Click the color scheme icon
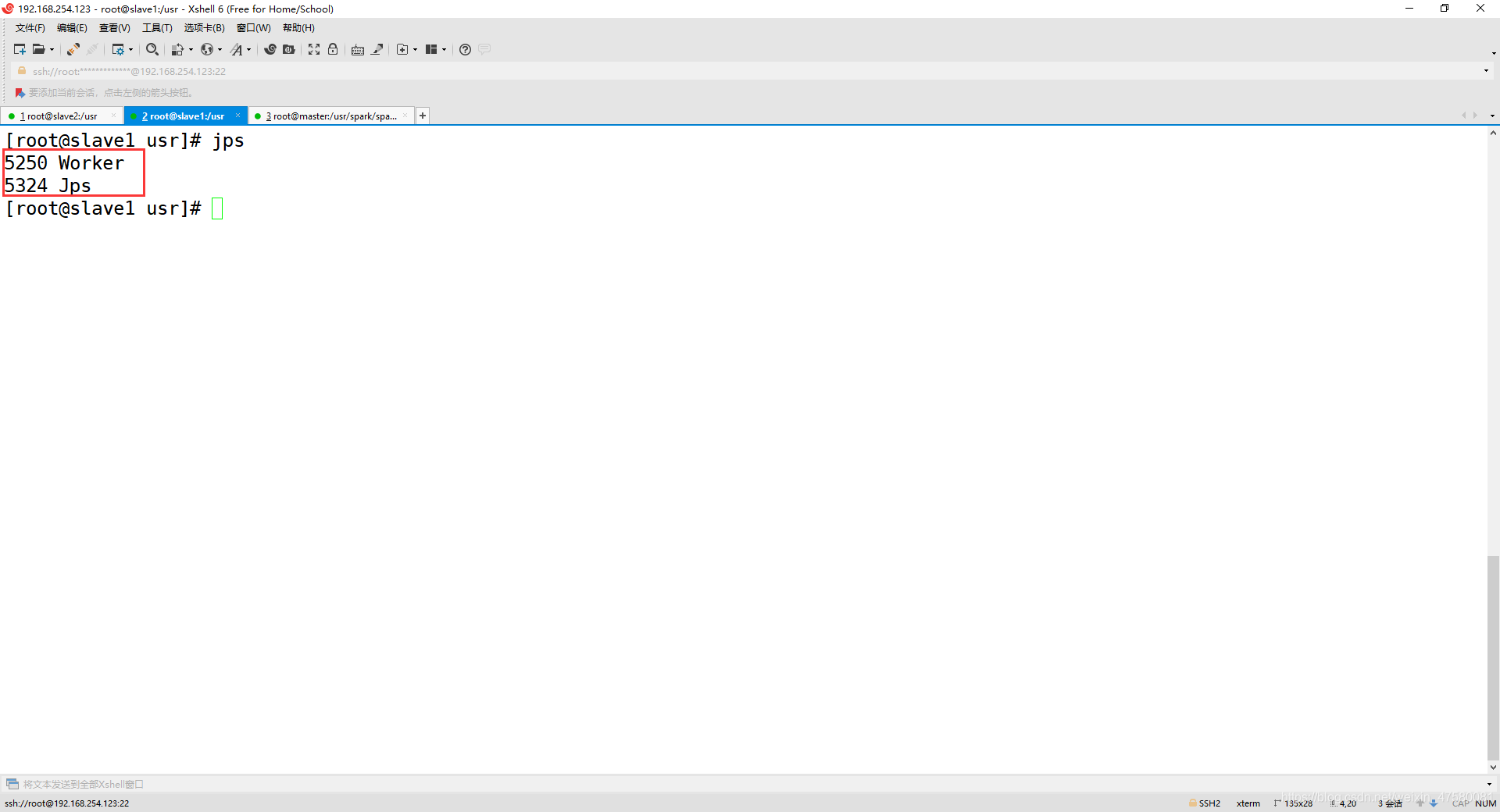This screenshot has height=812, width=1500. (x=177, y=49)
